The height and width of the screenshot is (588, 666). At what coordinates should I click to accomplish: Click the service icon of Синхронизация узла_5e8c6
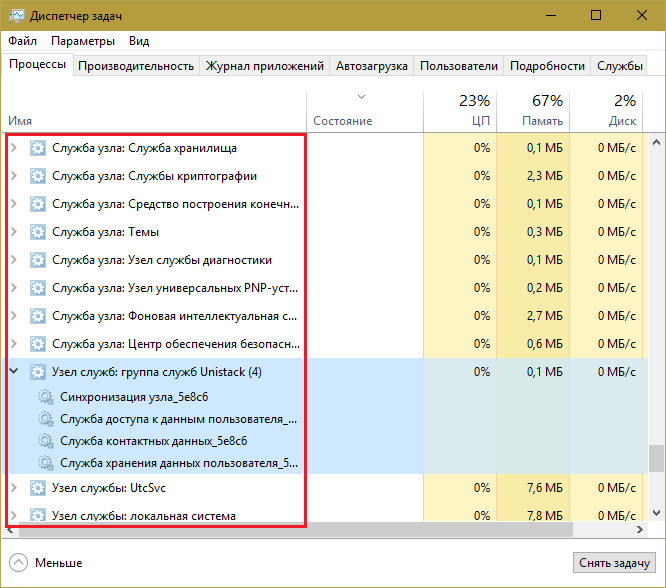(x=46, y=397)
